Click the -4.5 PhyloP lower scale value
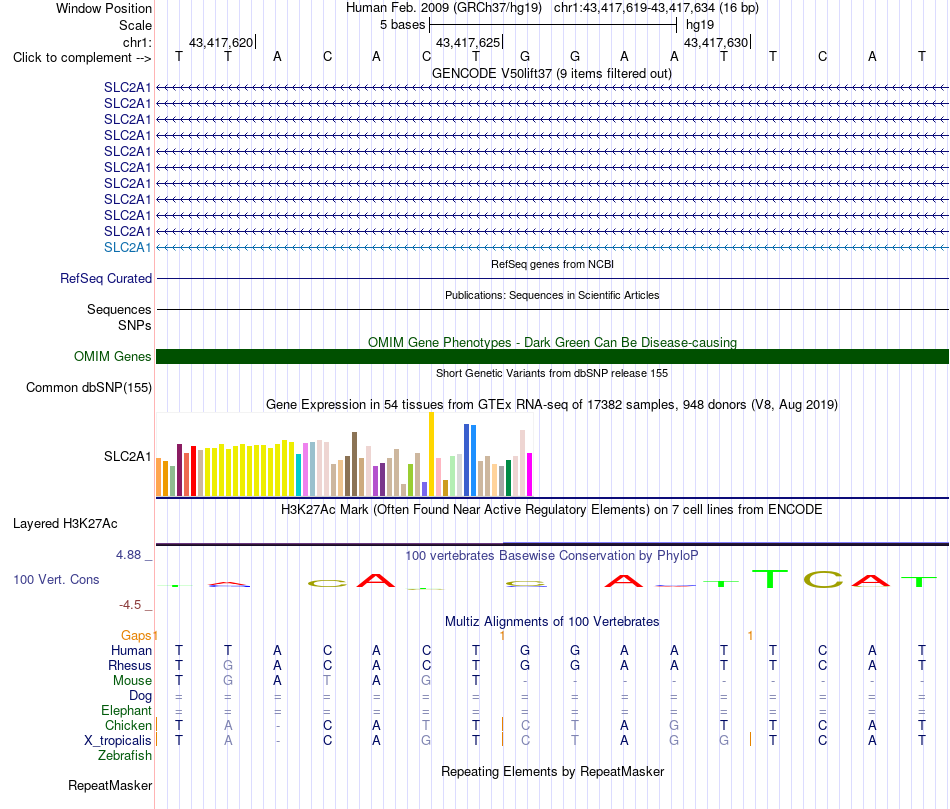950x809 pixels. tap(130, 605)
